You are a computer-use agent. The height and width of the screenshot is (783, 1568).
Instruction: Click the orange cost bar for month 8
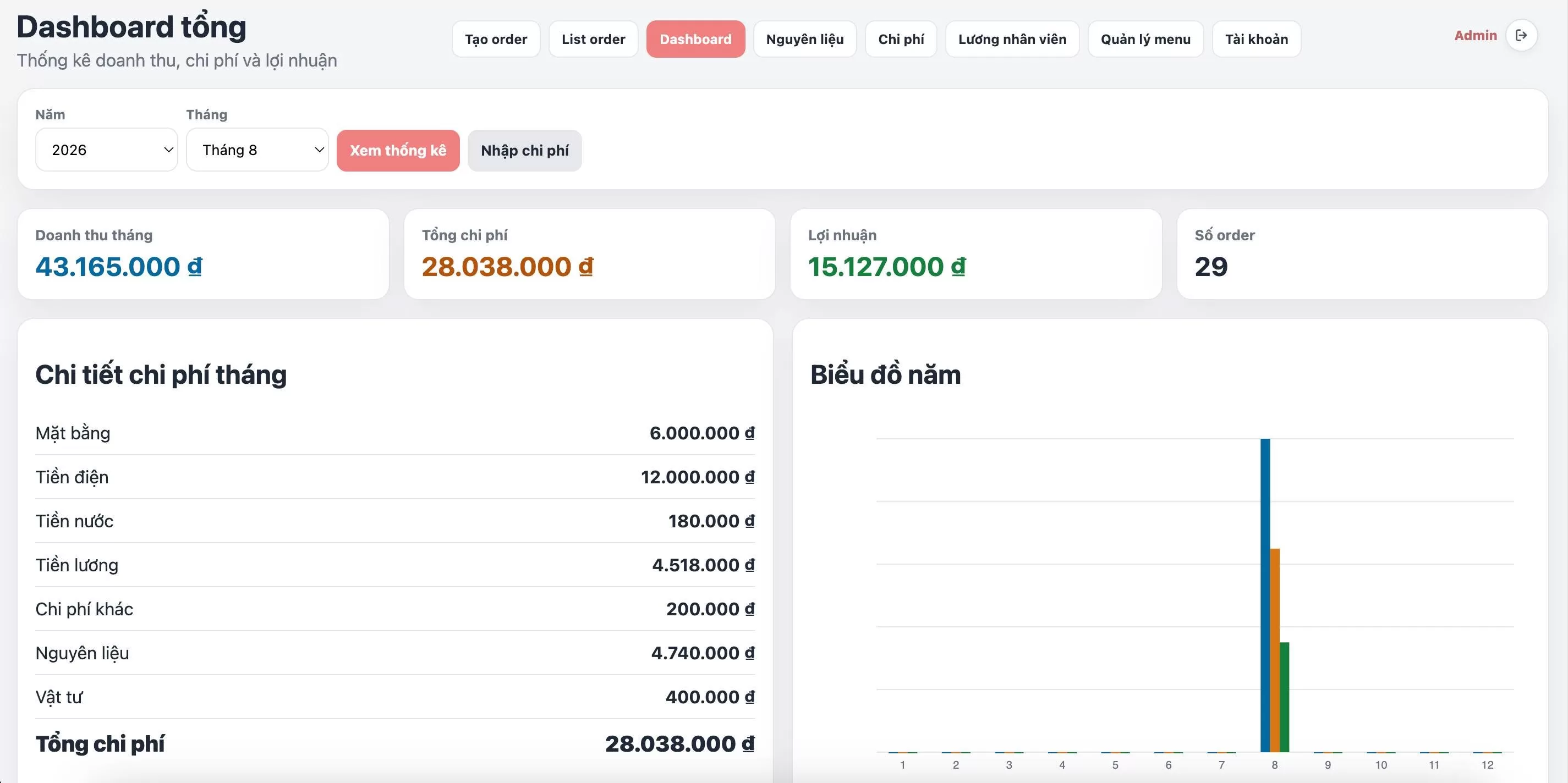pos(1275,650)
